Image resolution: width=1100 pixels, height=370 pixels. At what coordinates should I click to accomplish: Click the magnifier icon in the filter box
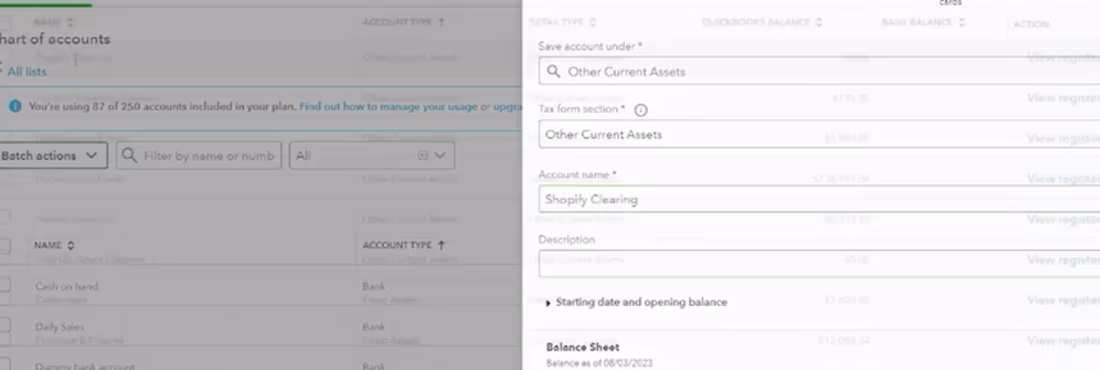point(129,155)
